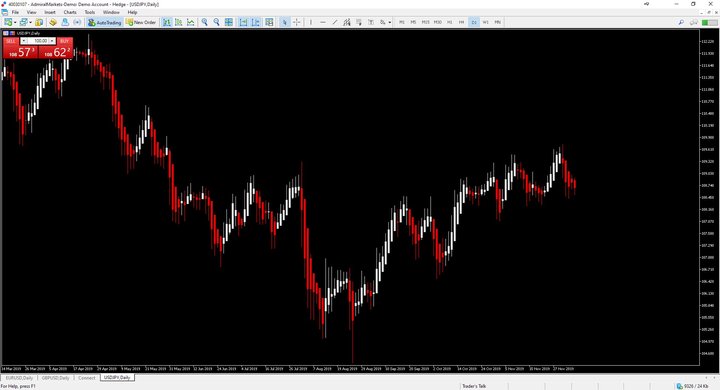This screenshot has height=390, width=720.
Task: Switch chart to Candlesticks type
Action: tap(179, 22)
